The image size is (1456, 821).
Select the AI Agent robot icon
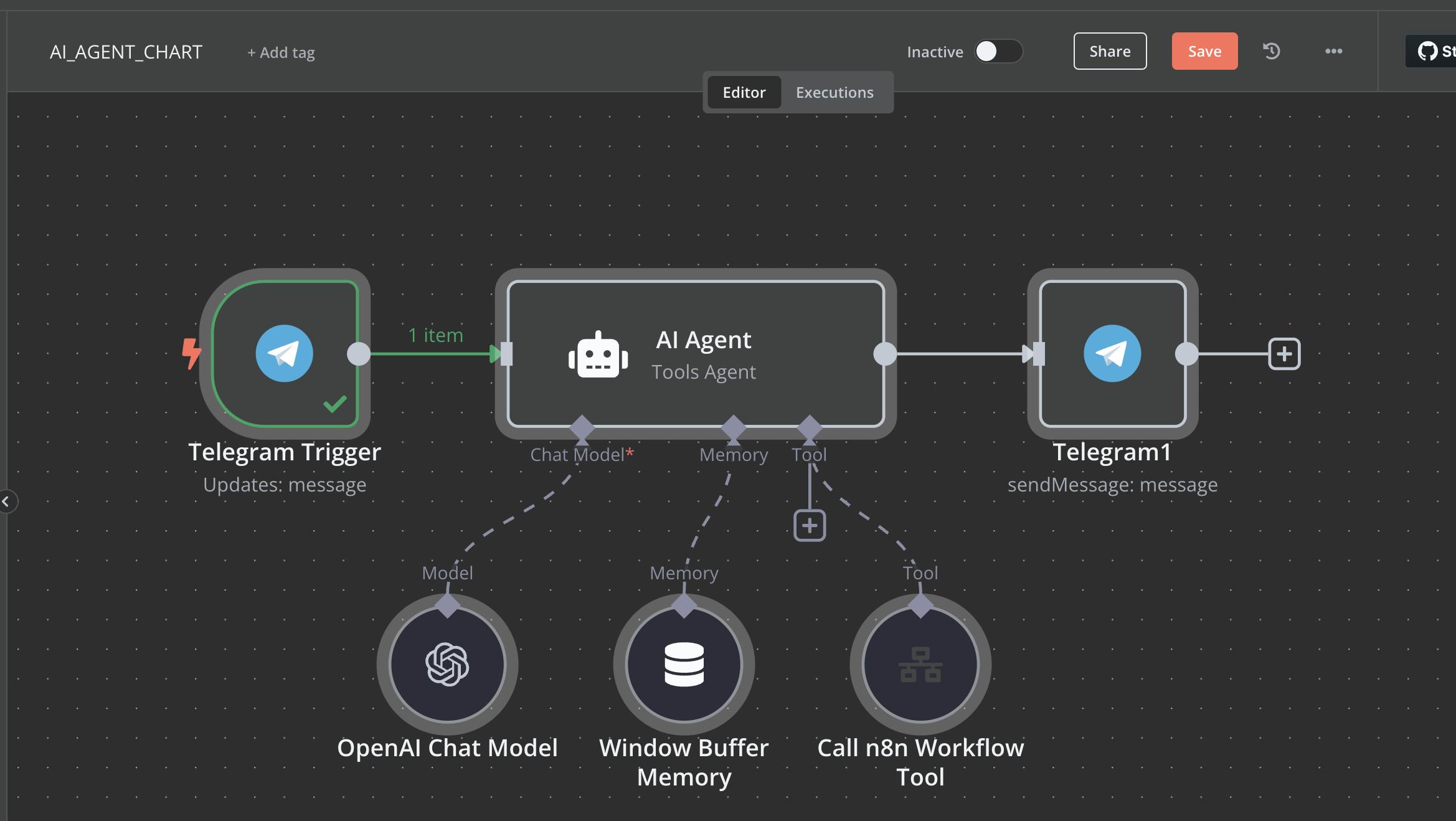[x=598, y=355]
